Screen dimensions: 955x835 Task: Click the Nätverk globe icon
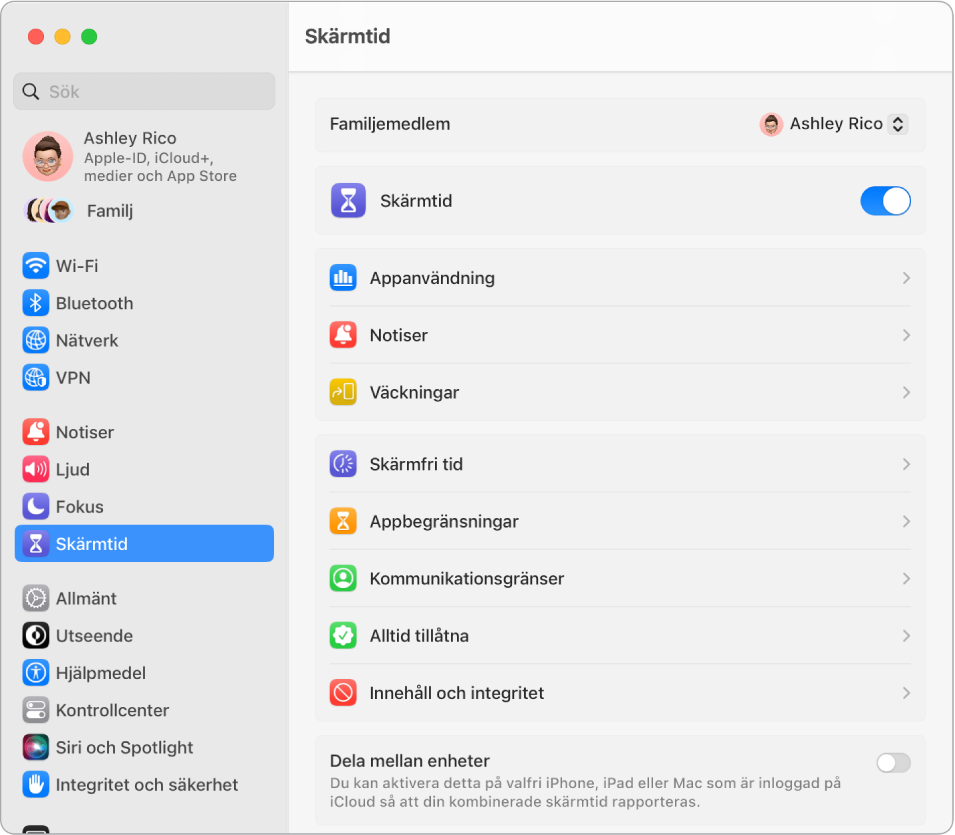pos(37,340)
